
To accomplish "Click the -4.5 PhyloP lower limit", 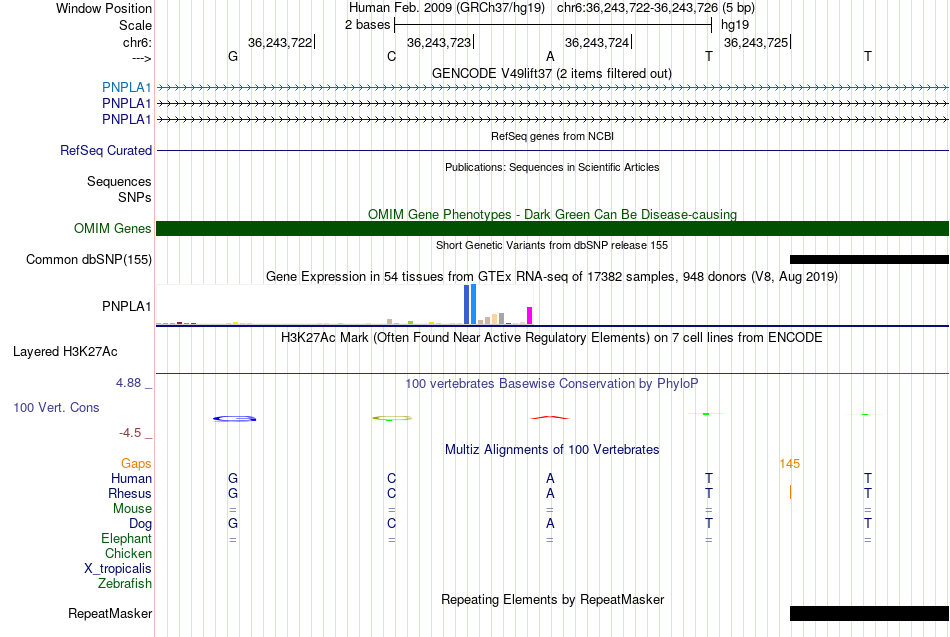I will pos(130,433).
